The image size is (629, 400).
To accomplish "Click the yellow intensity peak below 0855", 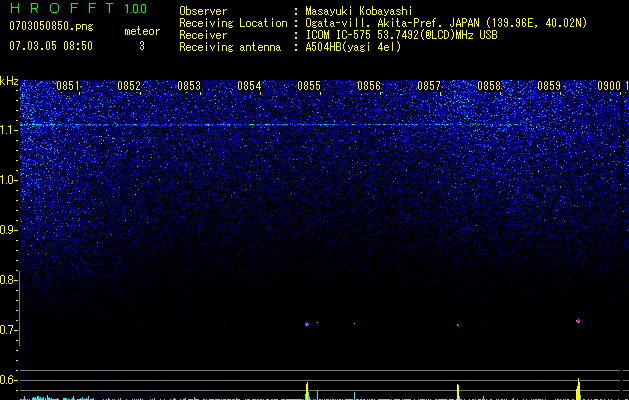I will click(x=307, y=391).
